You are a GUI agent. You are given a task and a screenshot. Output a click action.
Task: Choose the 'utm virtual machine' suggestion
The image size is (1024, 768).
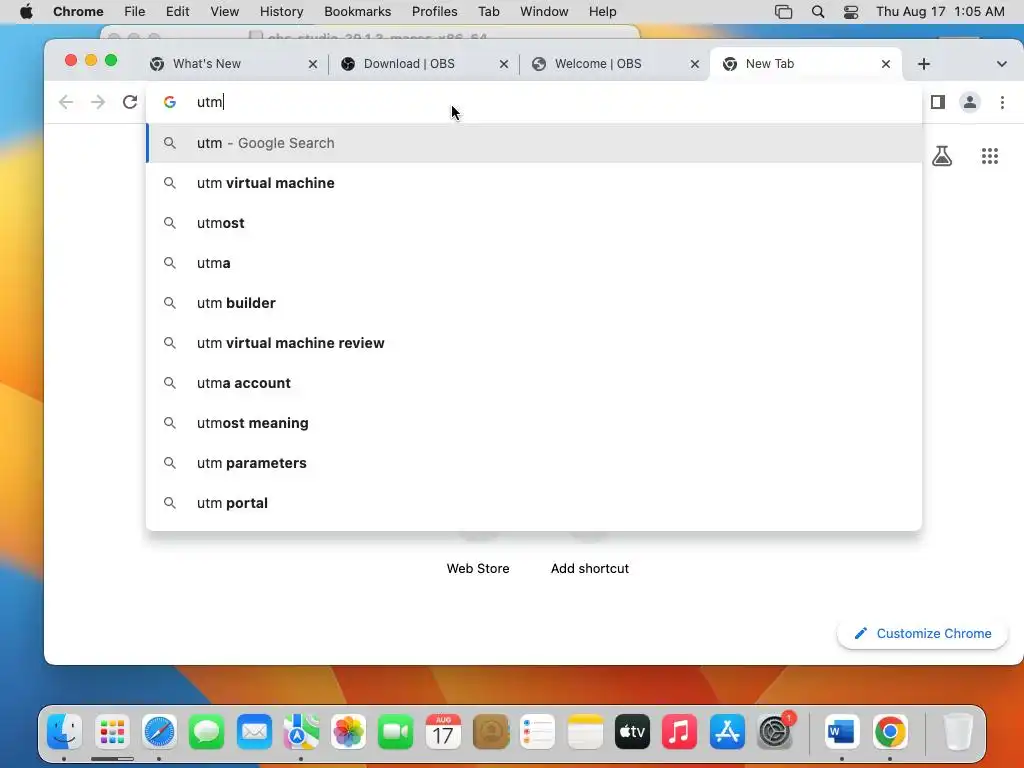[534, 183]
